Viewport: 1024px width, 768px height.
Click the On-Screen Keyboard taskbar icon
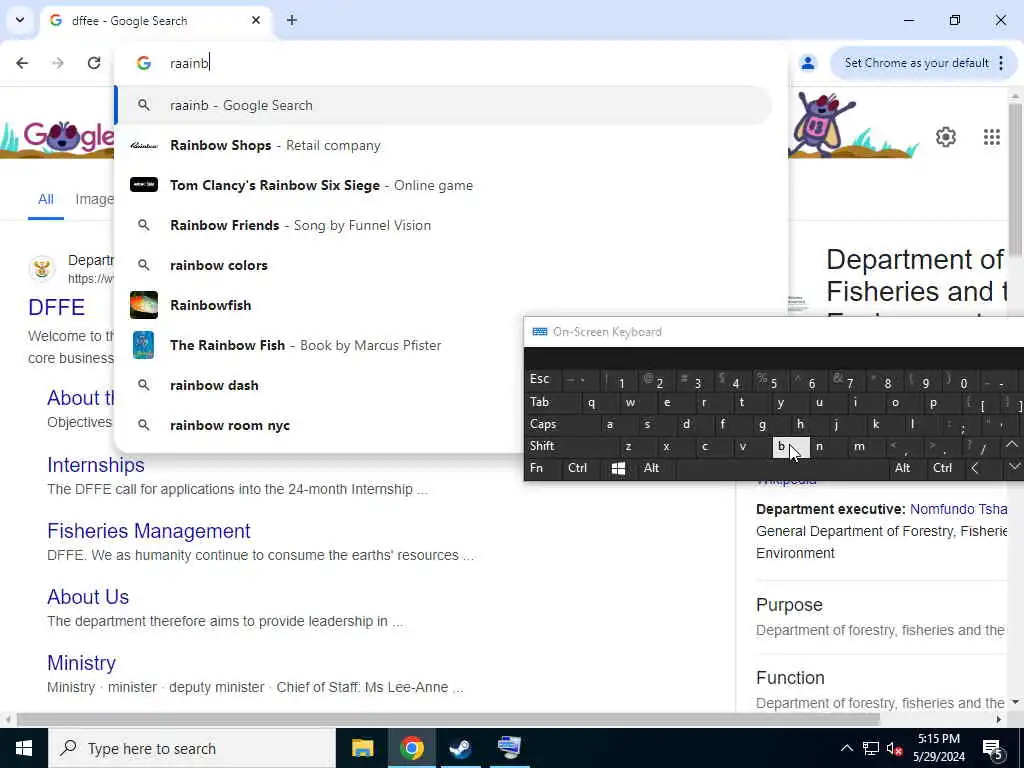[x=509, y=748]
